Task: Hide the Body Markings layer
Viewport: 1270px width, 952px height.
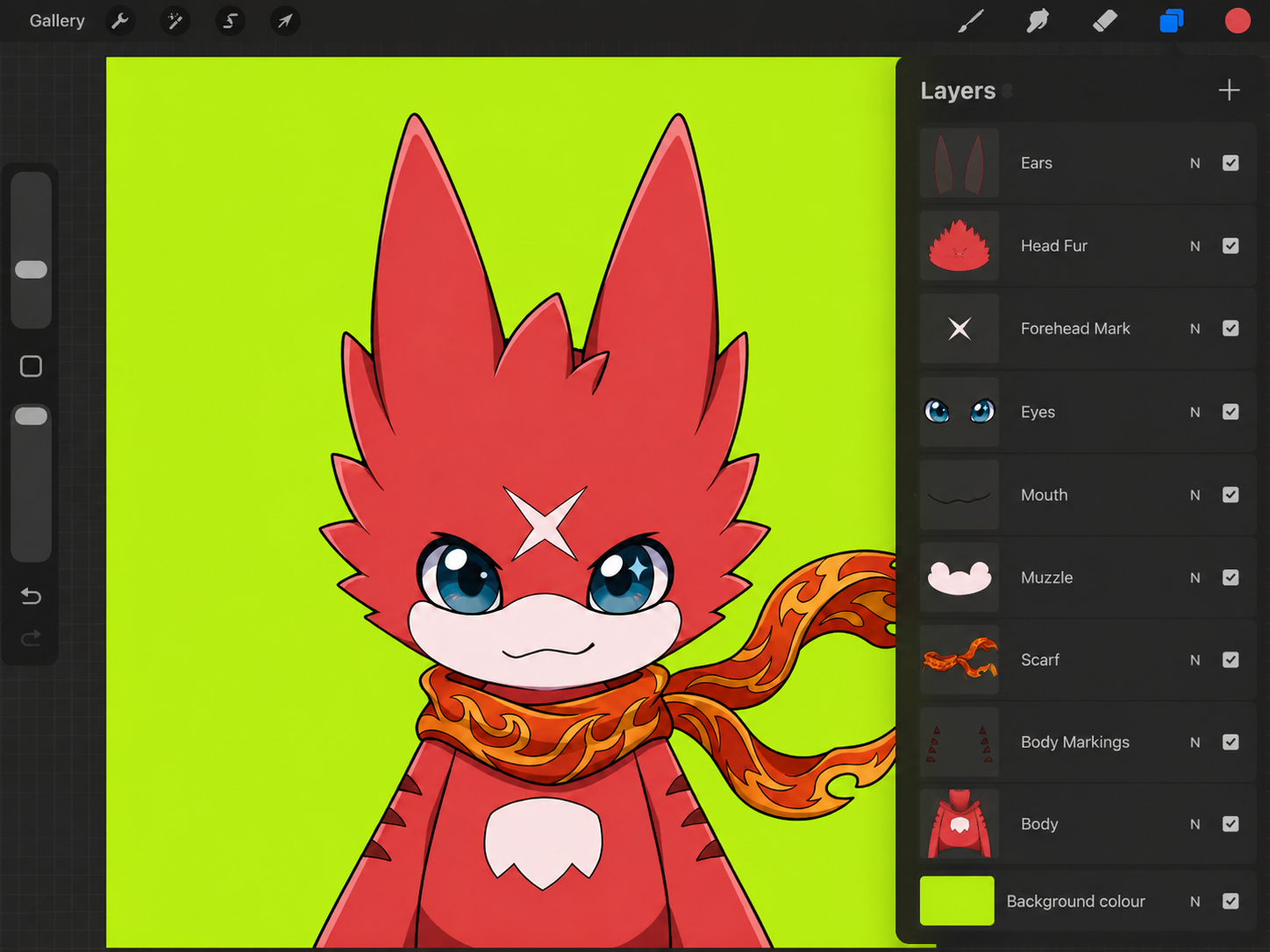Action: 1231,742
